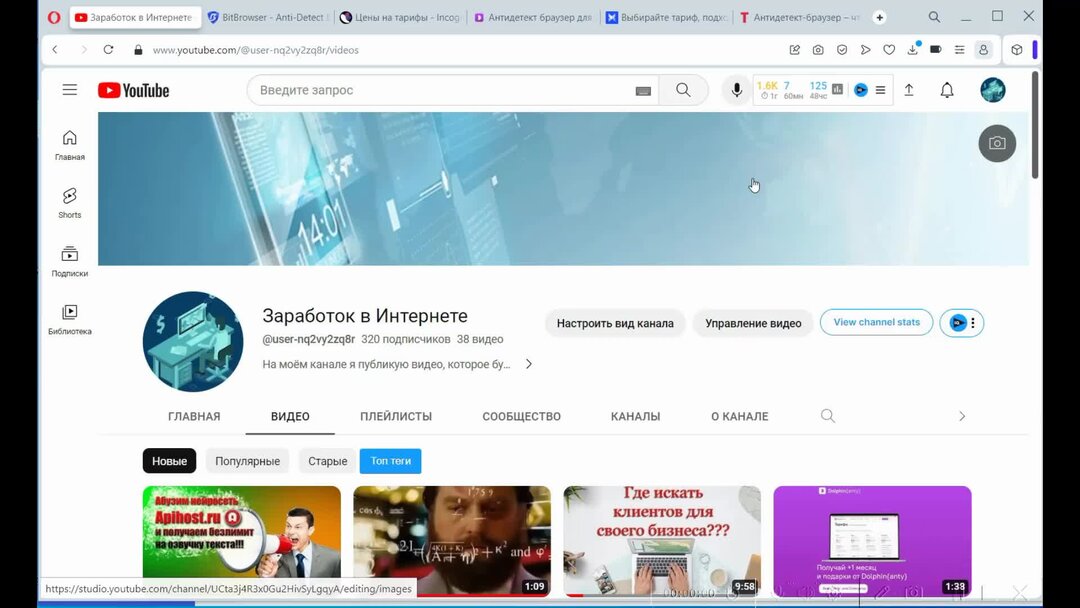The height and width of the screenshot is (608, 1080).
Task: Open Управление видео
Action: pyautogui.click(x=752, y=323)
